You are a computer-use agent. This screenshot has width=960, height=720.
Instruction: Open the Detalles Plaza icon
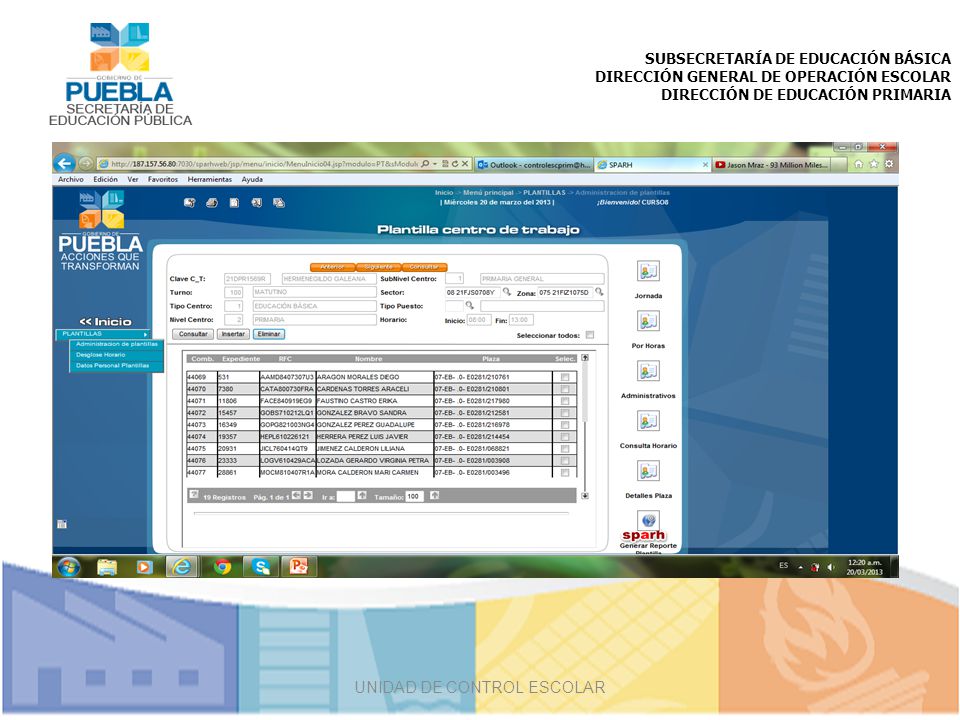coord(648,471)
